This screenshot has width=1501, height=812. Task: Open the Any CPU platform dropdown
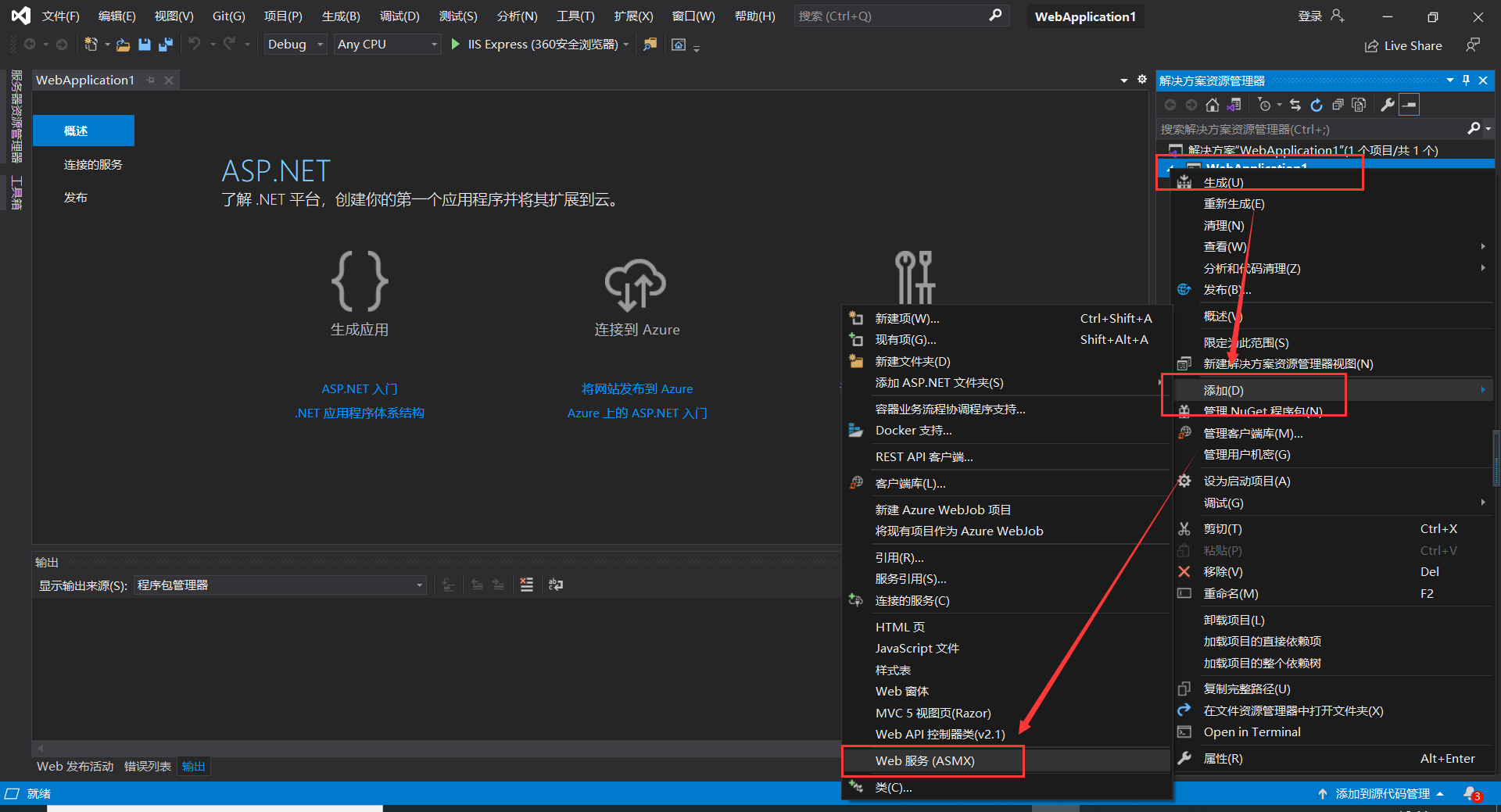click(386, 45)
